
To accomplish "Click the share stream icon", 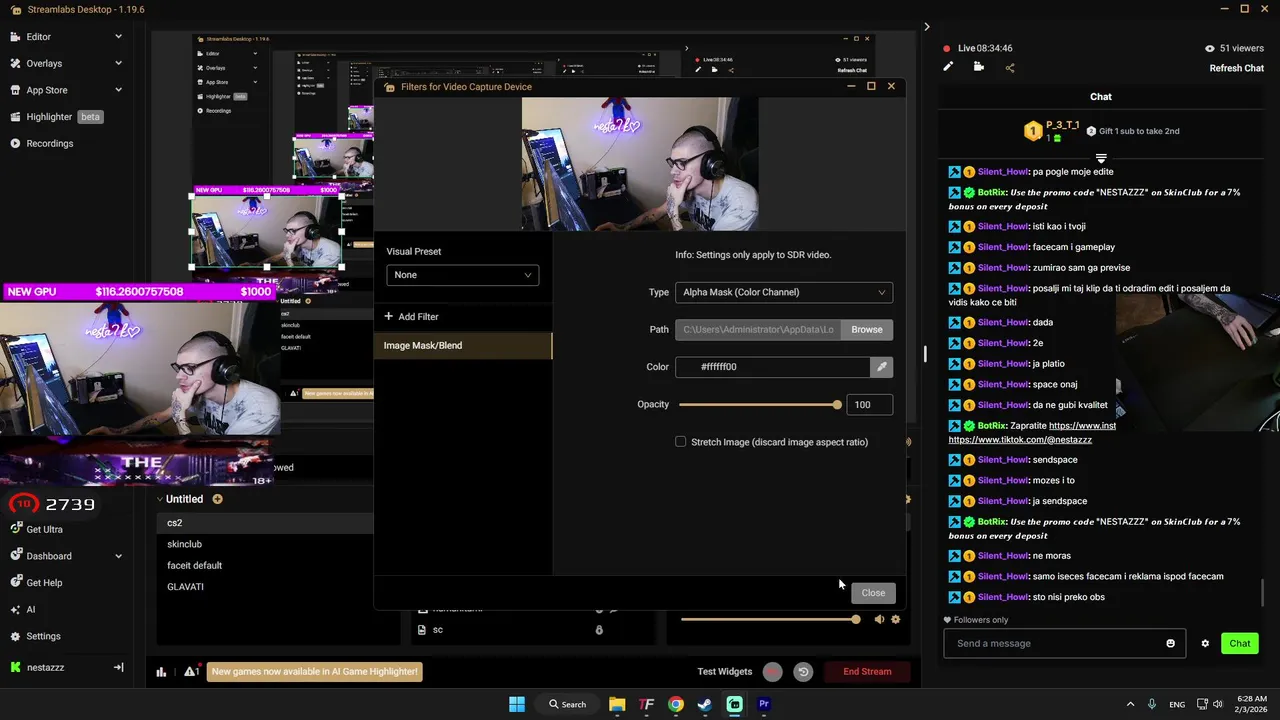I will click(x=1010, y=68).
